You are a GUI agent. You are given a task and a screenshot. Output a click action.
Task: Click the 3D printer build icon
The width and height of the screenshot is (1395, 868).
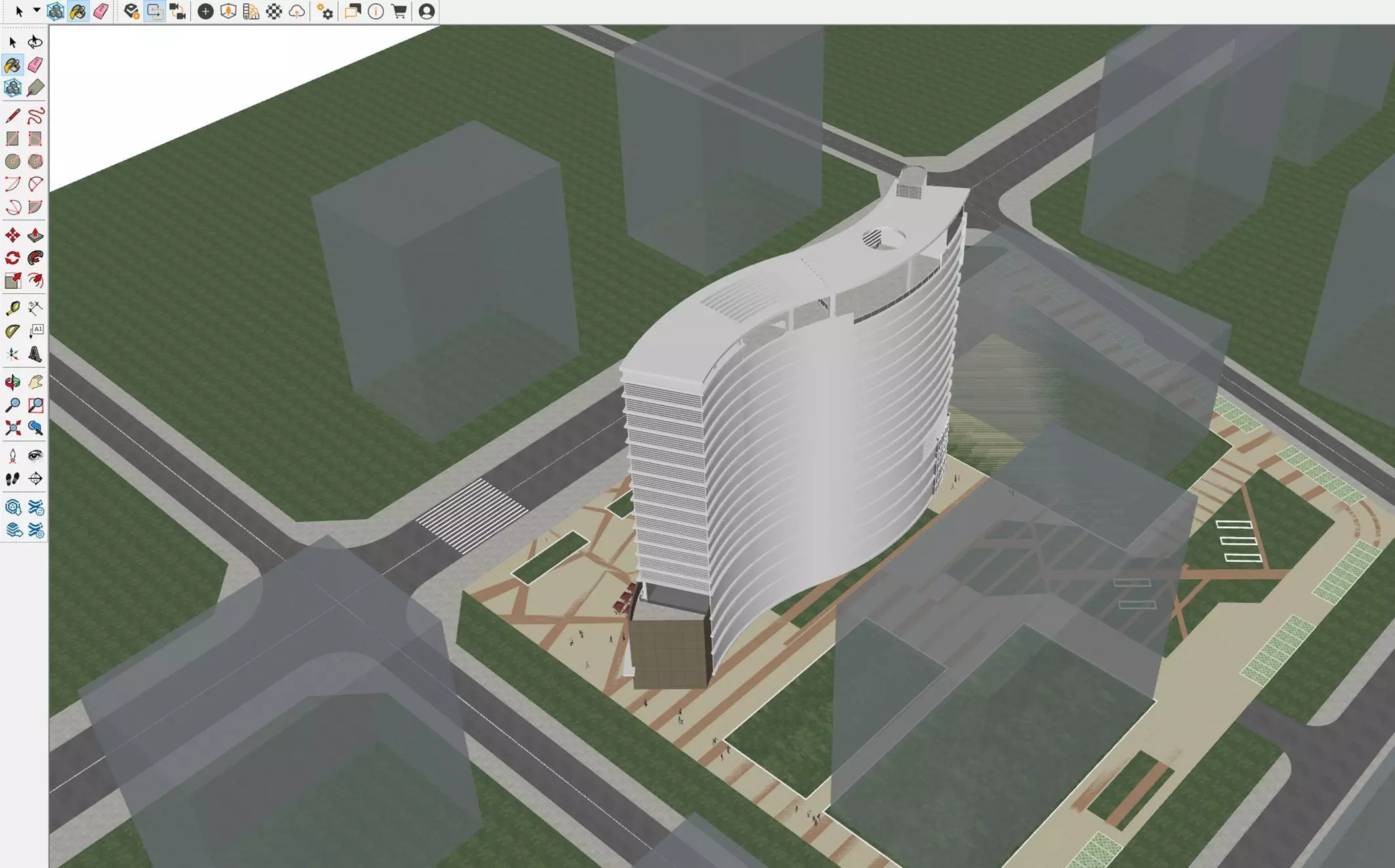132,11
